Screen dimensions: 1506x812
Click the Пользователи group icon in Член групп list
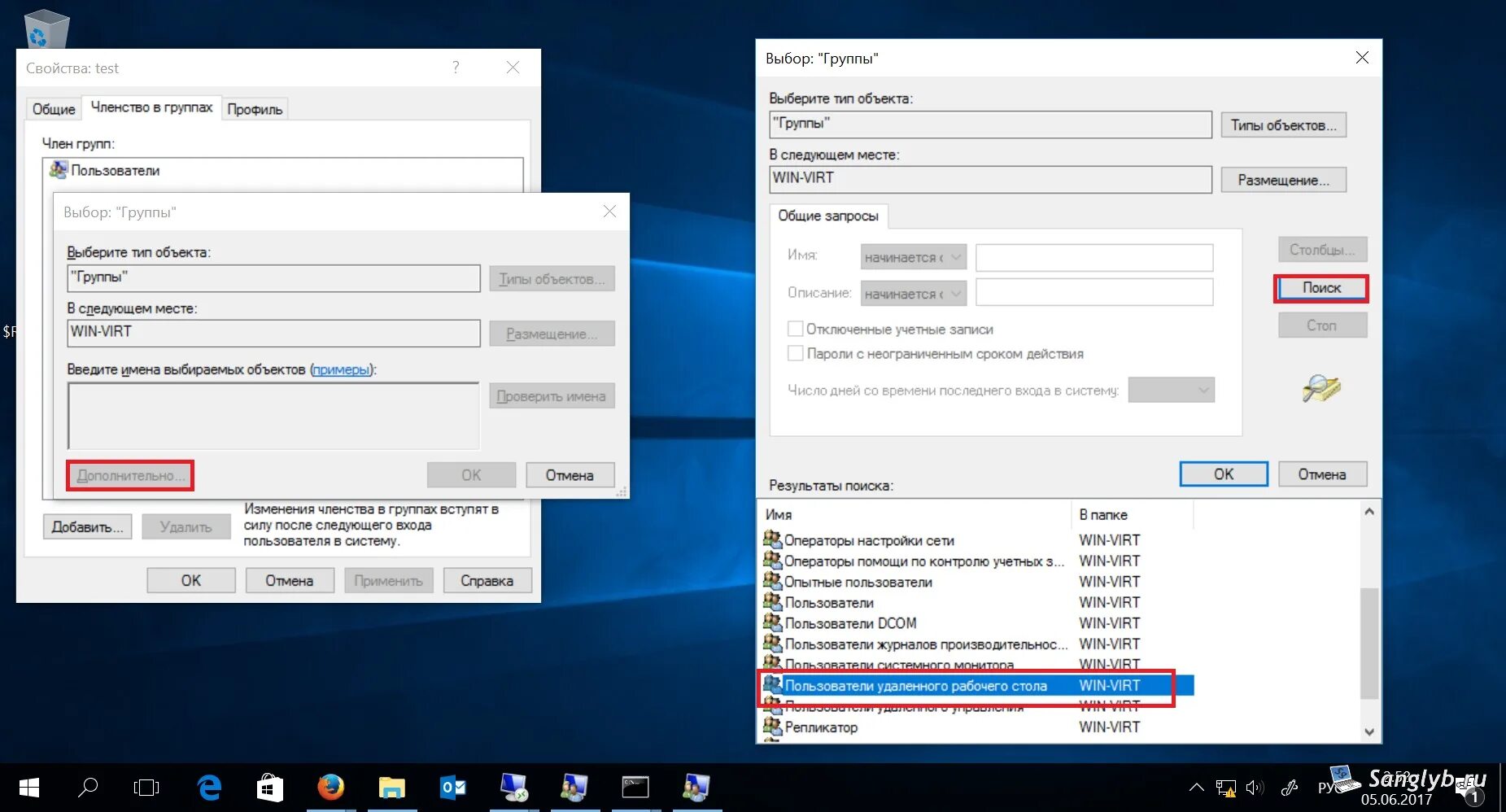pyautogui.click(x=58, y=170)
